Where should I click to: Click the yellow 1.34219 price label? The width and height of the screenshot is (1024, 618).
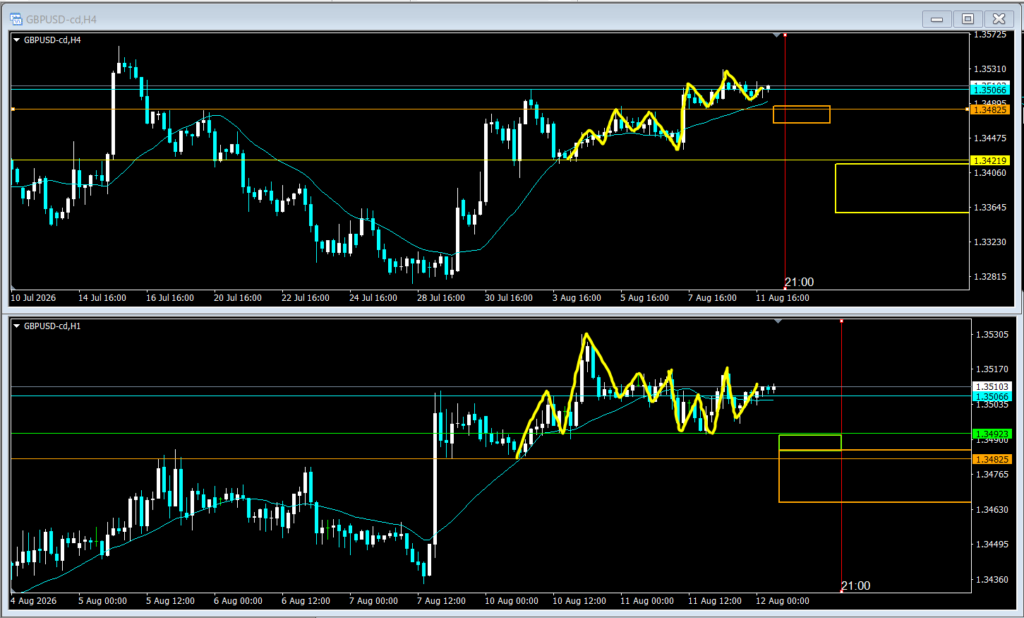(990, 160)
